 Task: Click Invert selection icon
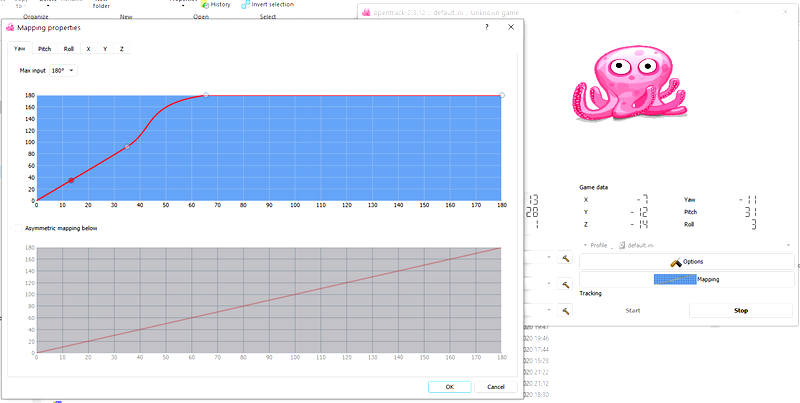245,5
